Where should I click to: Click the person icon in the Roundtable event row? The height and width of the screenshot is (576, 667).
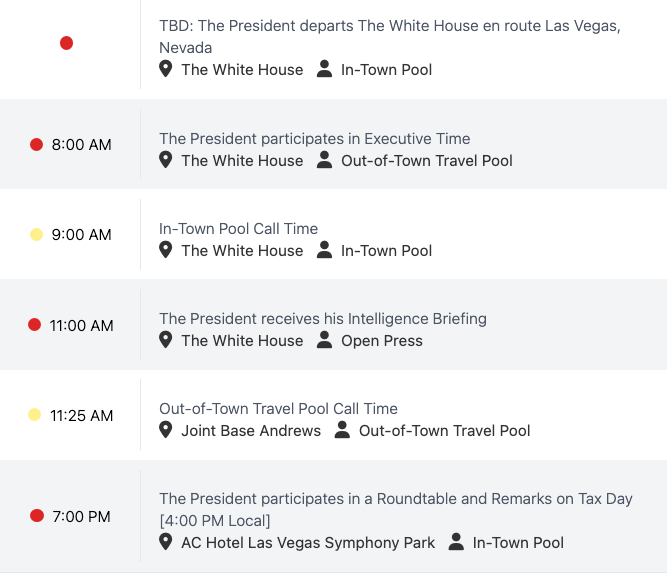click(456, 542)
